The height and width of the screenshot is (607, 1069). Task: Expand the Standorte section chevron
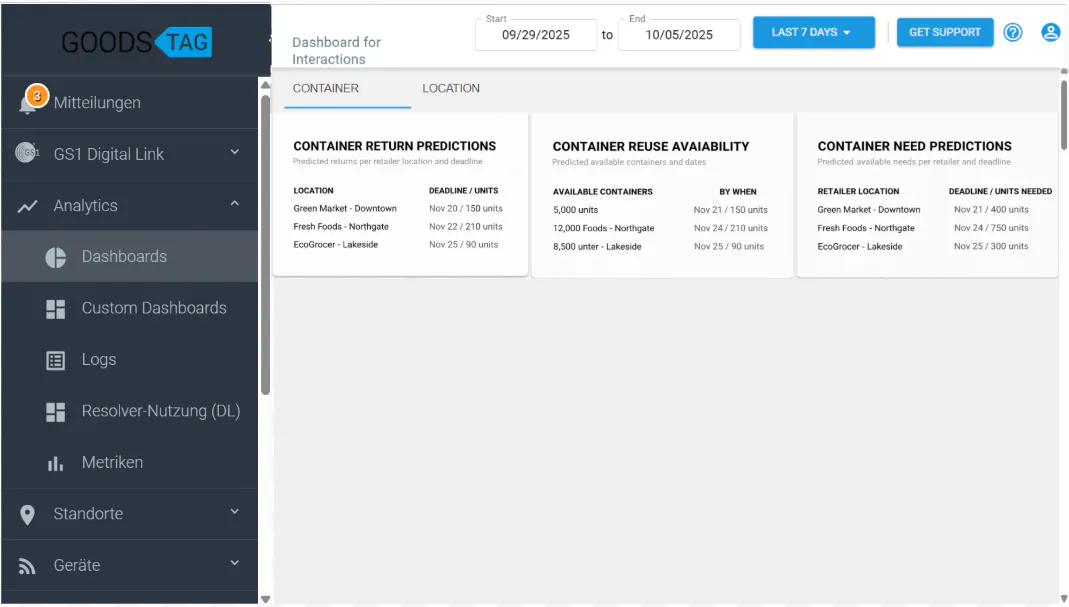tap(235, 512)
